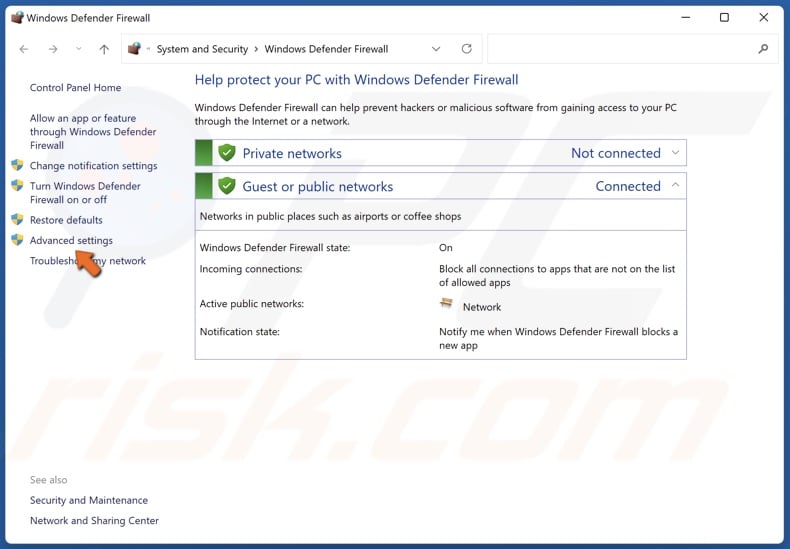Image resolution: width=790 pixels, height=549 pixels.
Task: Click the window title bar firewall icon
Action: 17,18
